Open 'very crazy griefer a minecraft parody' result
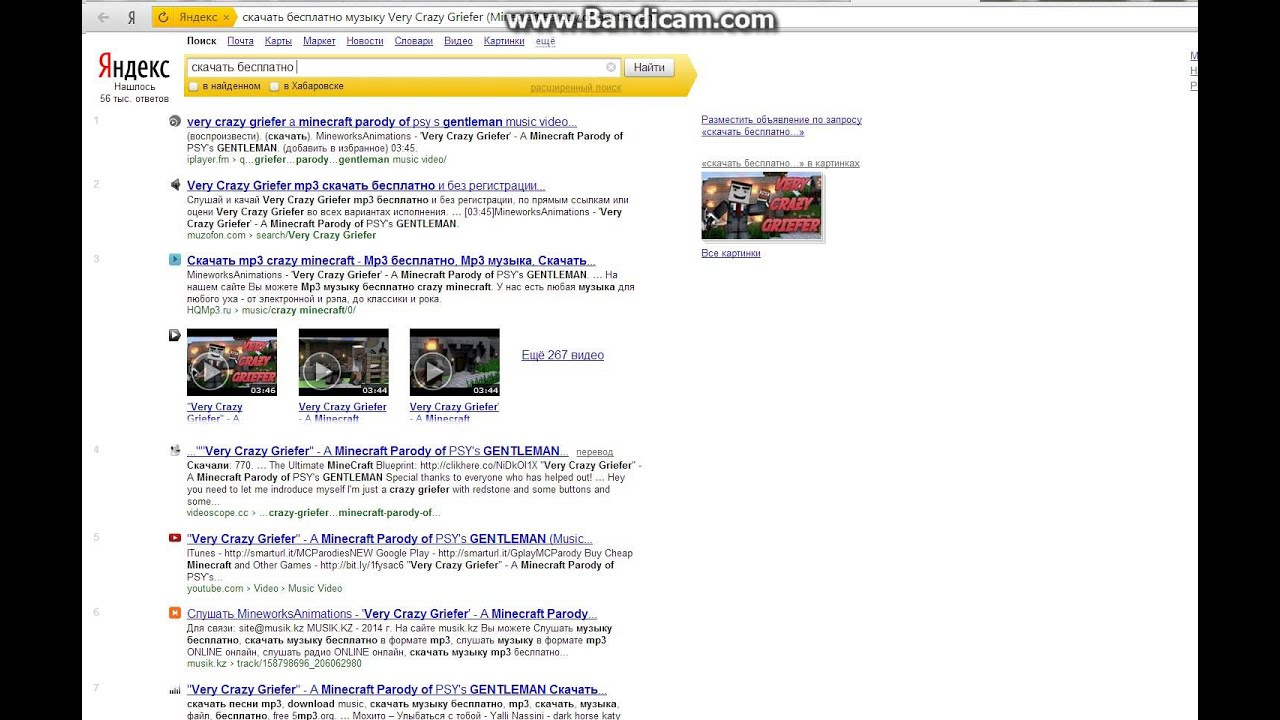Image resolution: width=1280 pixels, height=720 pixels. (x=382, y=122)
